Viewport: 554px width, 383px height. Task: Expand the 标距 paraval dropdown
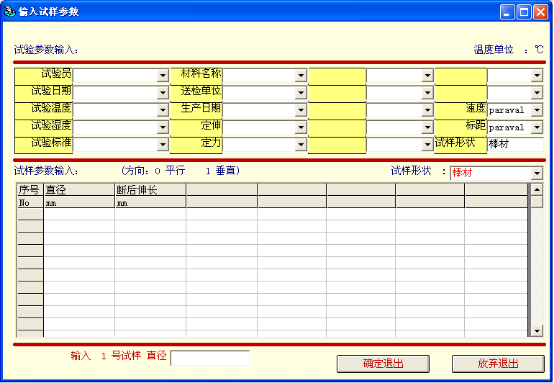click(x=537, y=127)
